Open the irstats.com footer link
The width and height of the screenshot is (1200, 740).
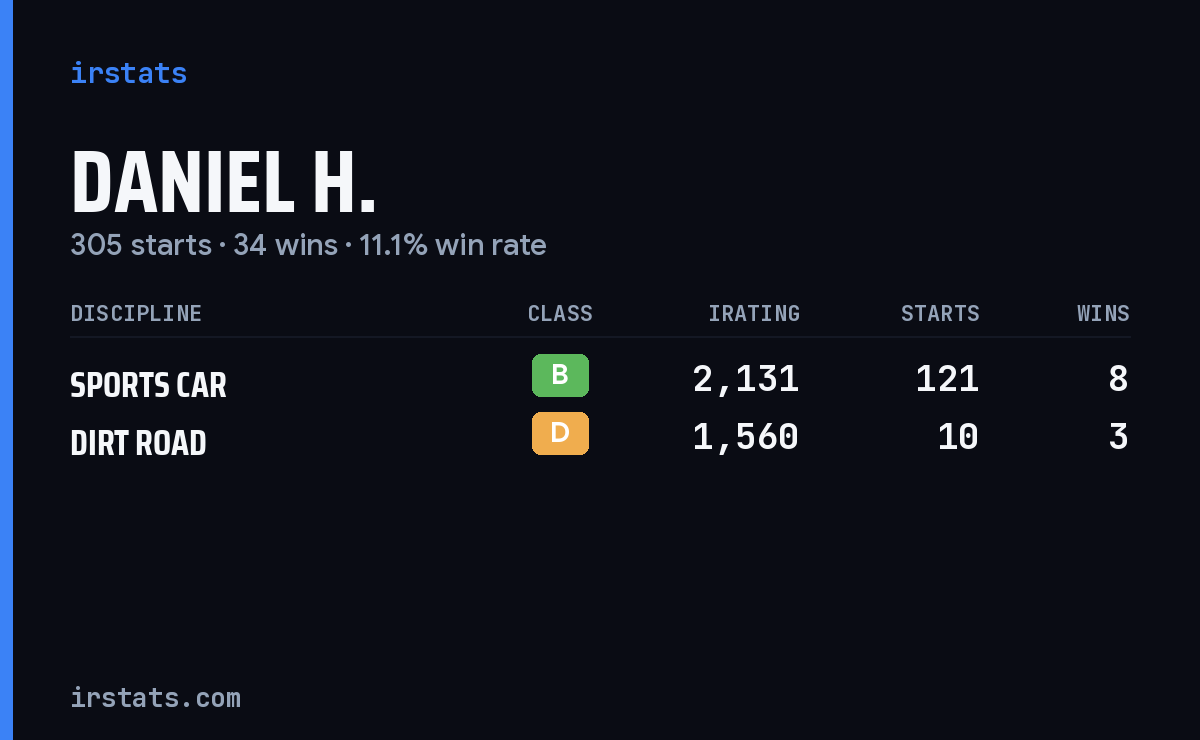tap(155, 698)
